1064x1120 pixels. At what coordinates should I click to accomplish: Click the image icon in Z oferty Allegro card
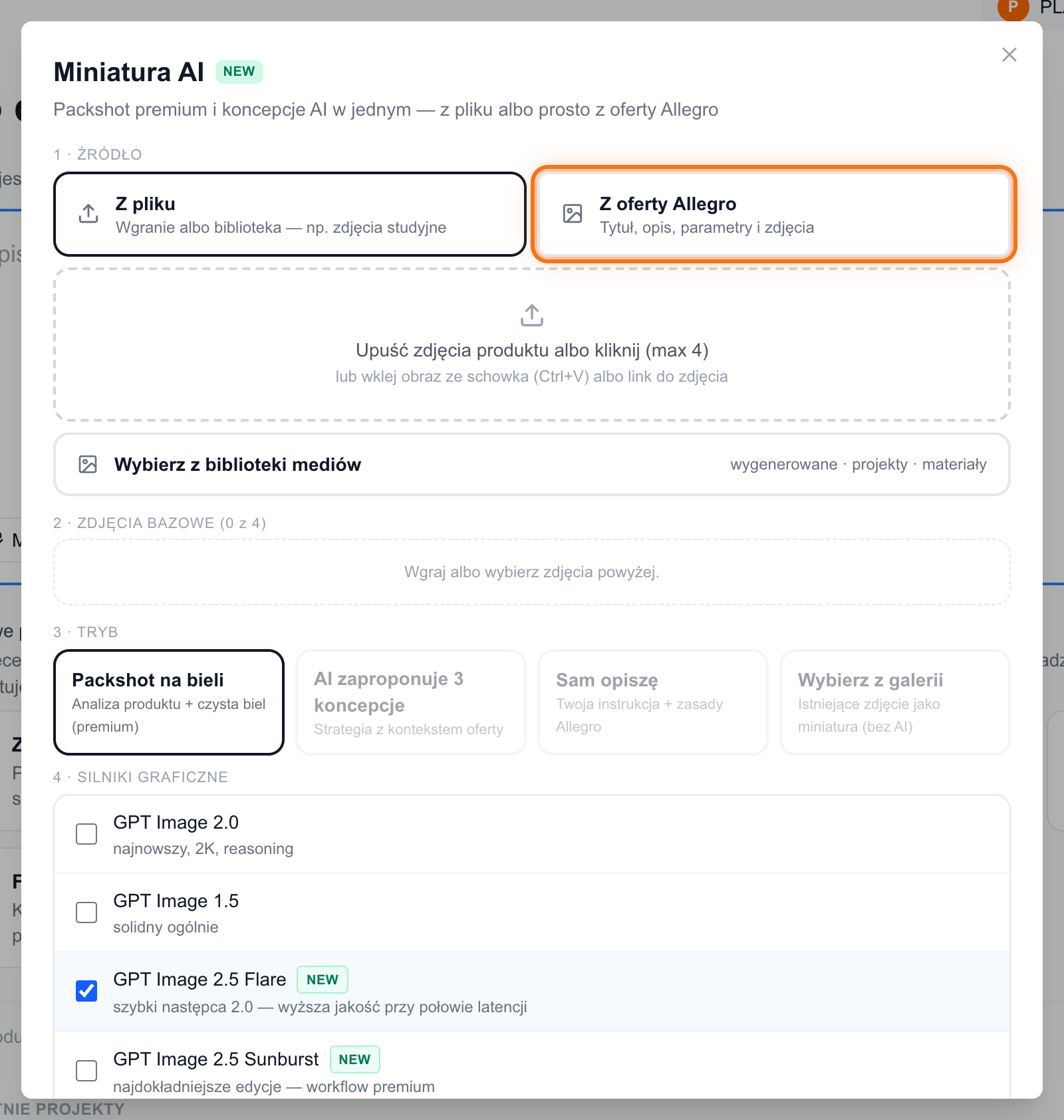click(x=573, y=213)
